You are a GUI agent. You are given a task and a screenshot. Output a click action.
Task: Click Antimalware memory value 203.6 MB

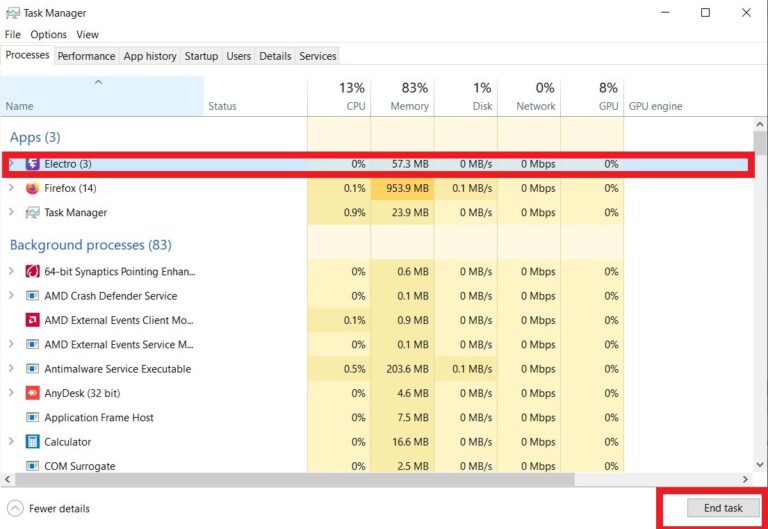(407, 369)
